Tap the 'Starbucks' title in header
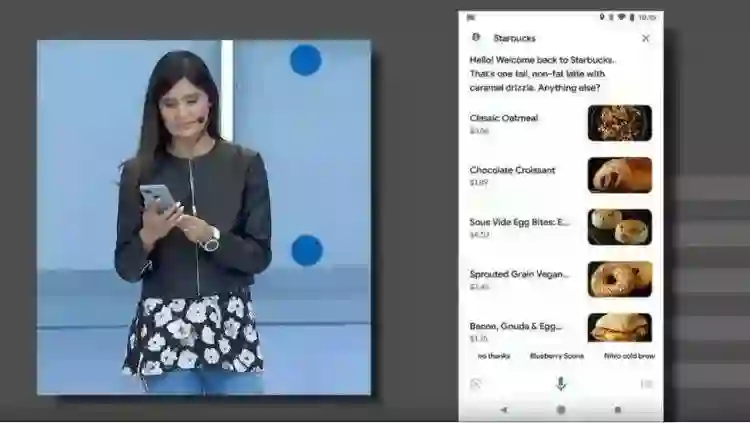Viewport: 750px width, 423px height. [515, 38]
